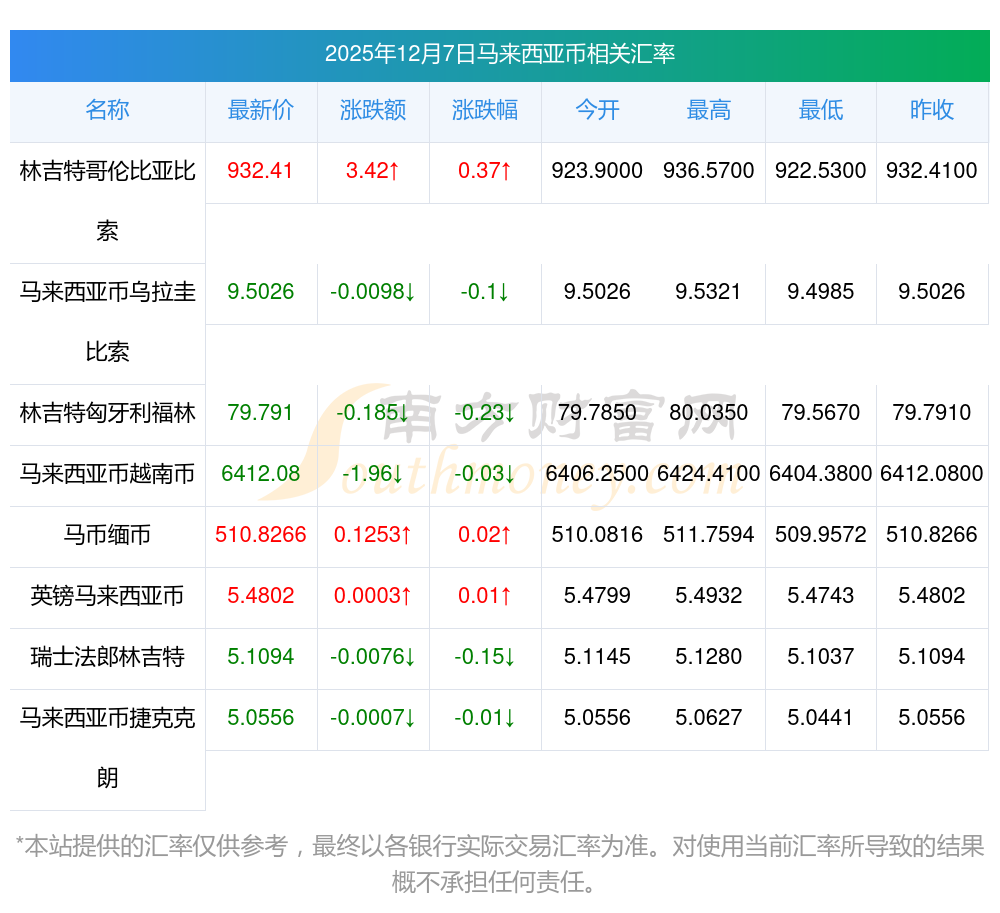The height and width of the screenshot is (913, 1000).
Task: Select the 瑞士法郎林吉特 row name
Action: pos(107,657)
